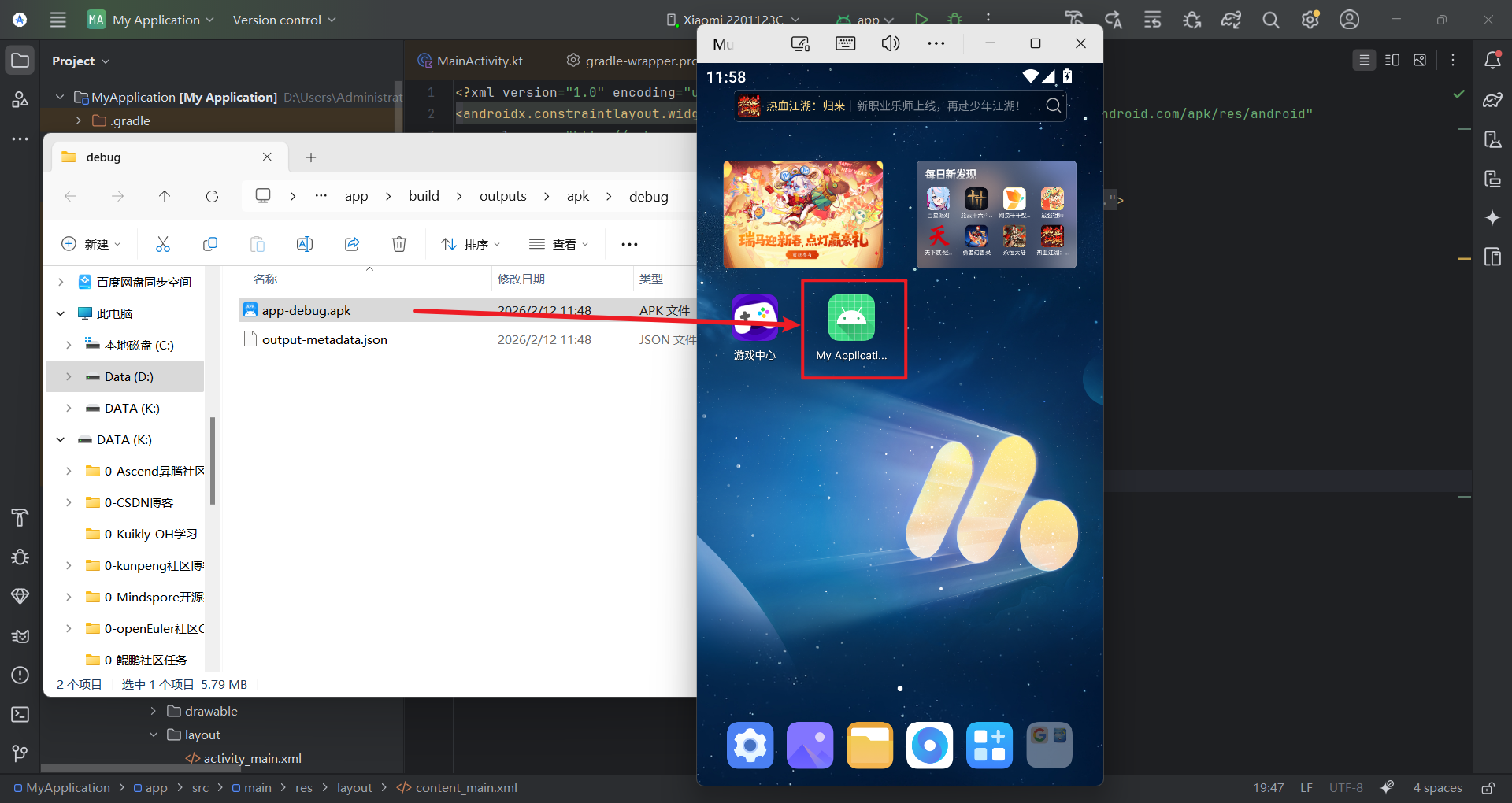Click the Share icon in Explorer toolbar
The width and height of the screenshot is (1512, 803).
pos(352,244)
